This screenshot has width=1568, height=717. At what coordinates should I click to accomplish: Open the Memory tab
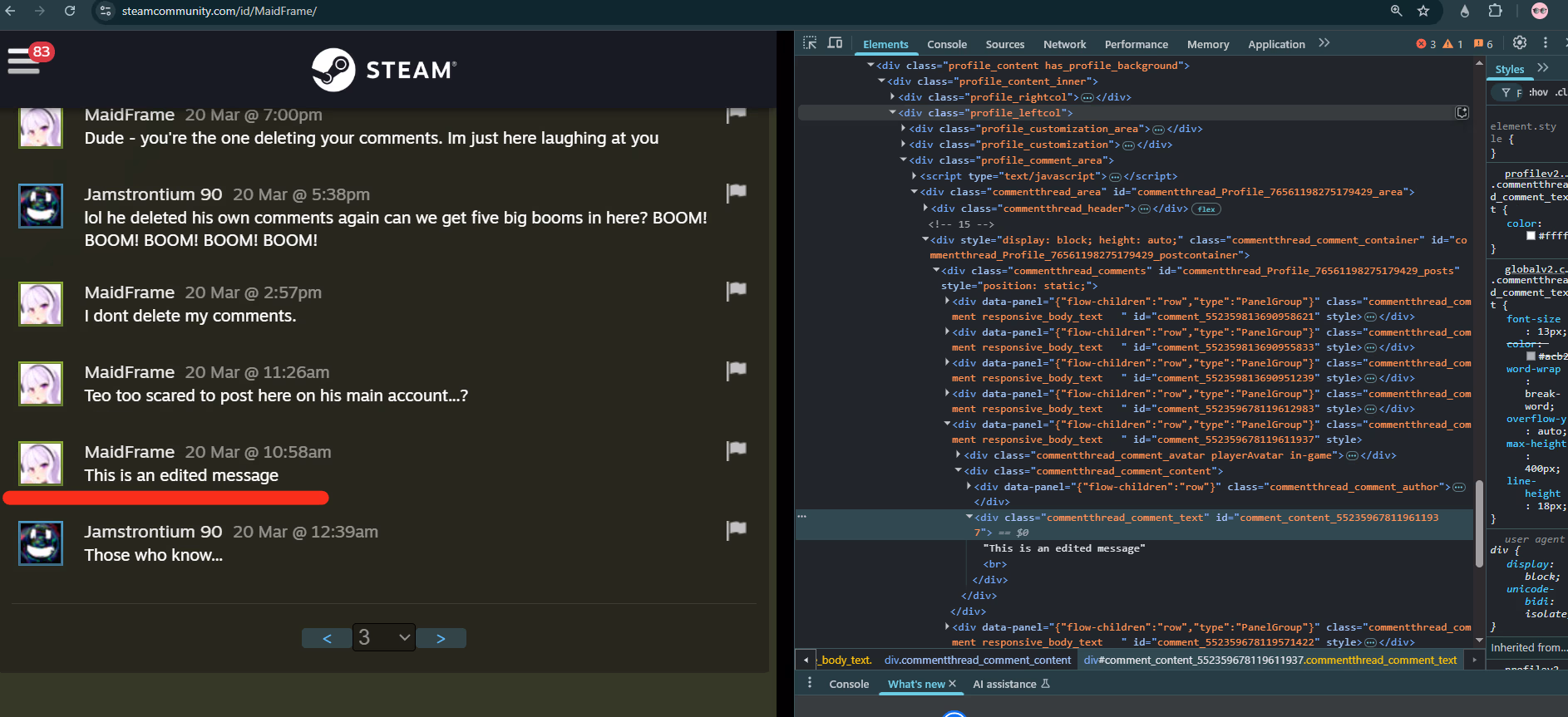point(1208,44)
